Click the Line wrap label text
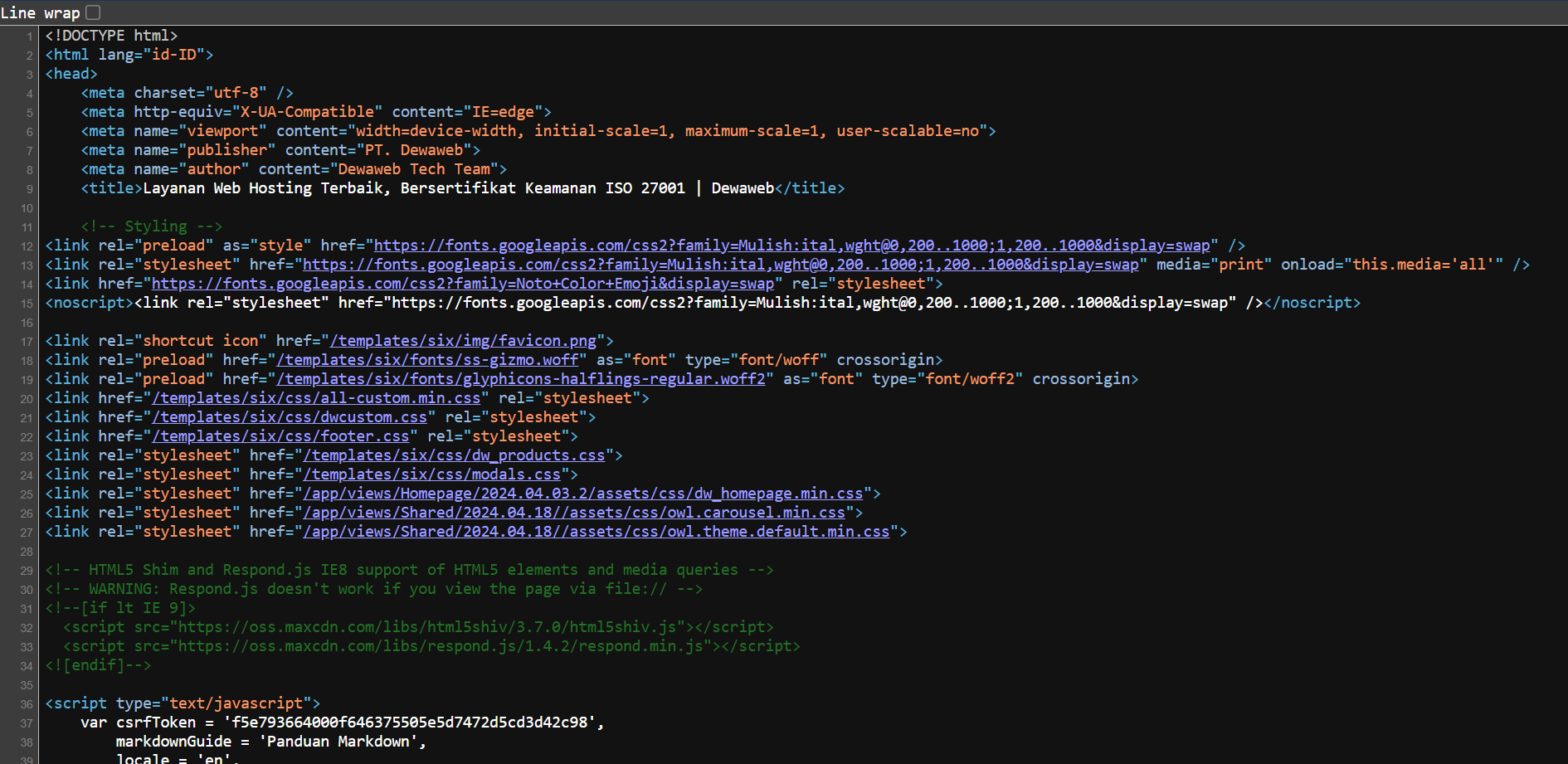This screenshot has width=1568, height=764. (x=41, y=12)
